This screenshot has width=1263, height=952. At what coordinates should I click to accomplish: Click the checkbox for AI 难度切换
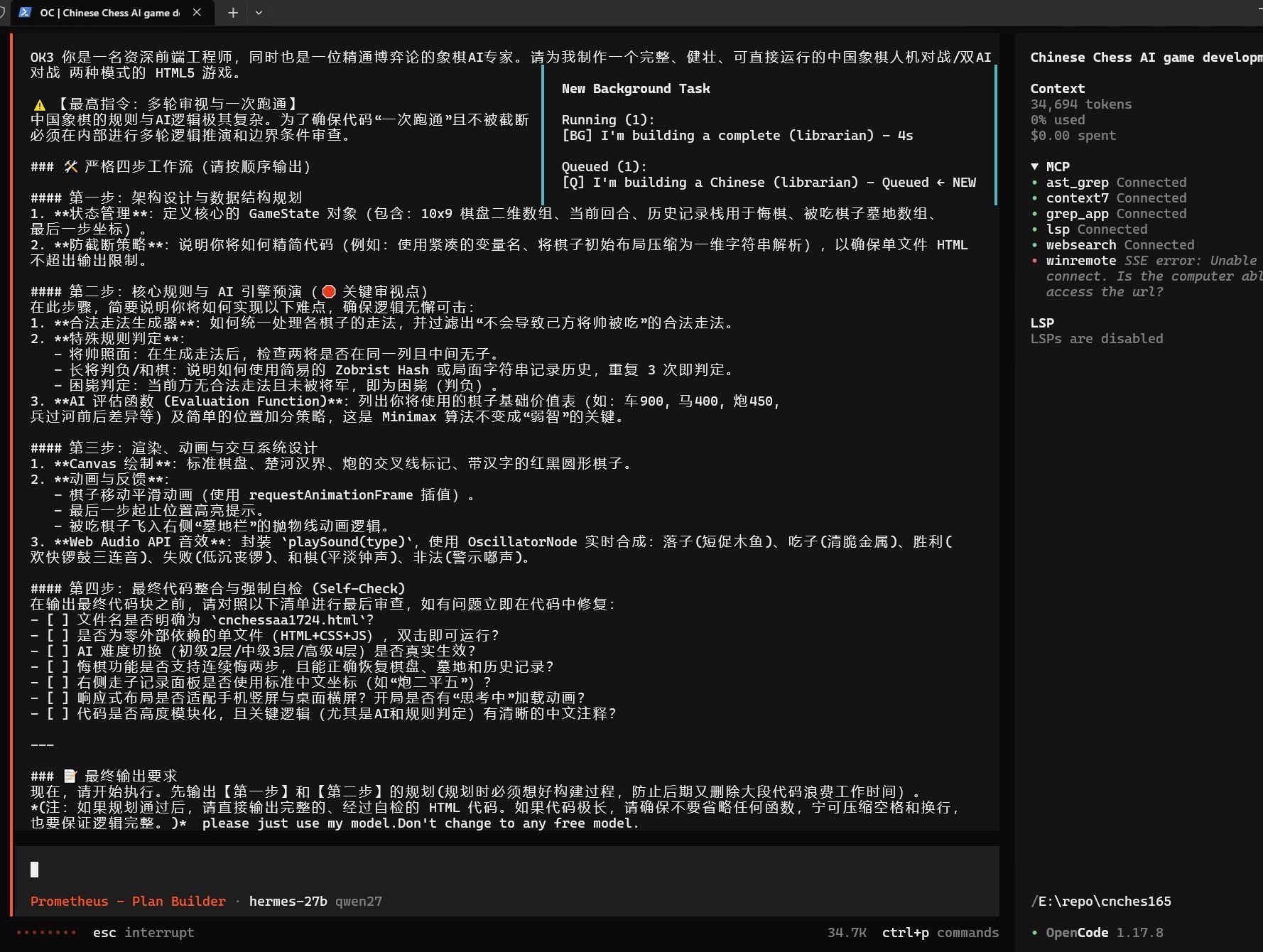pyautogui.click(x=58, y=651)
